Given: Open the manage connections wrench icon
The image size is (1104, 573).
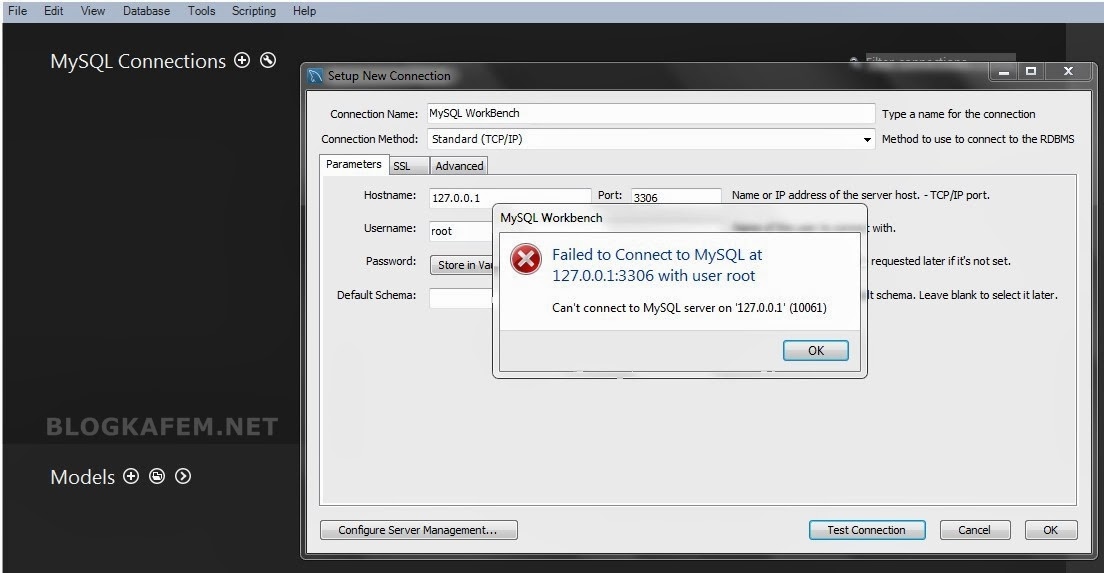Looking at the screenshot, I should (268, 61).
